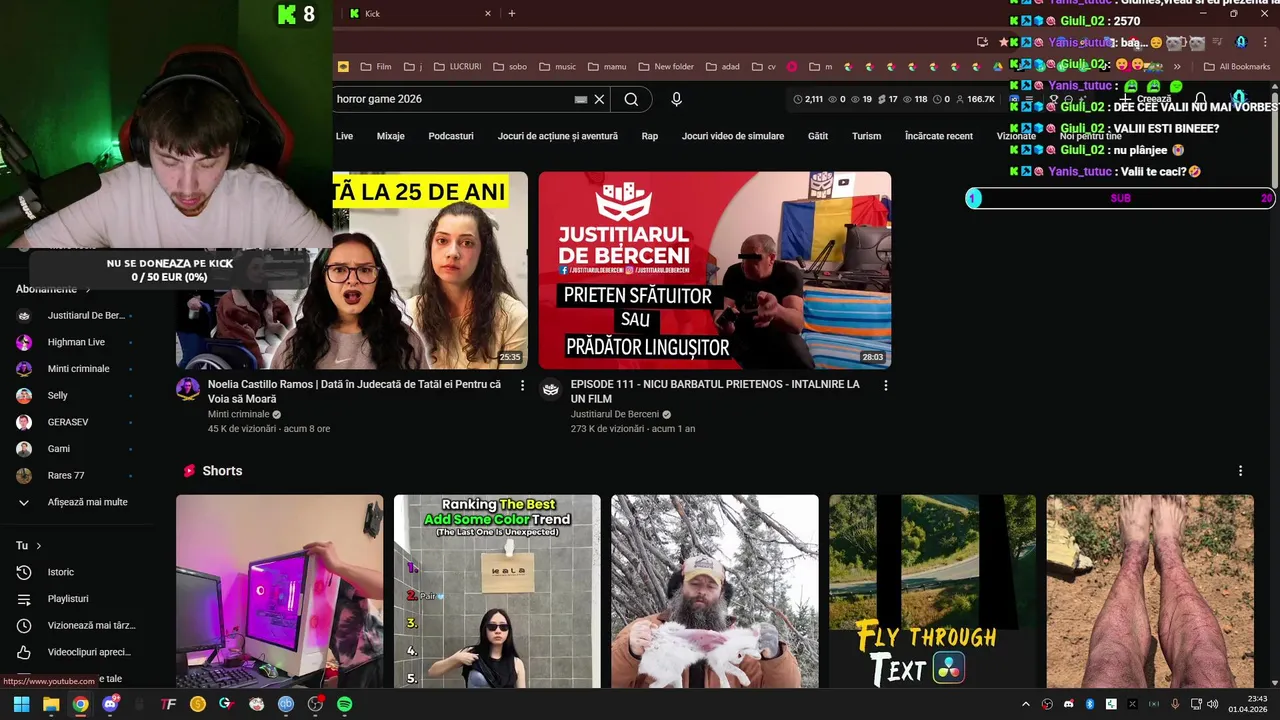
Task: Select the Mixaje filter chip
Action: coord(390,136)
